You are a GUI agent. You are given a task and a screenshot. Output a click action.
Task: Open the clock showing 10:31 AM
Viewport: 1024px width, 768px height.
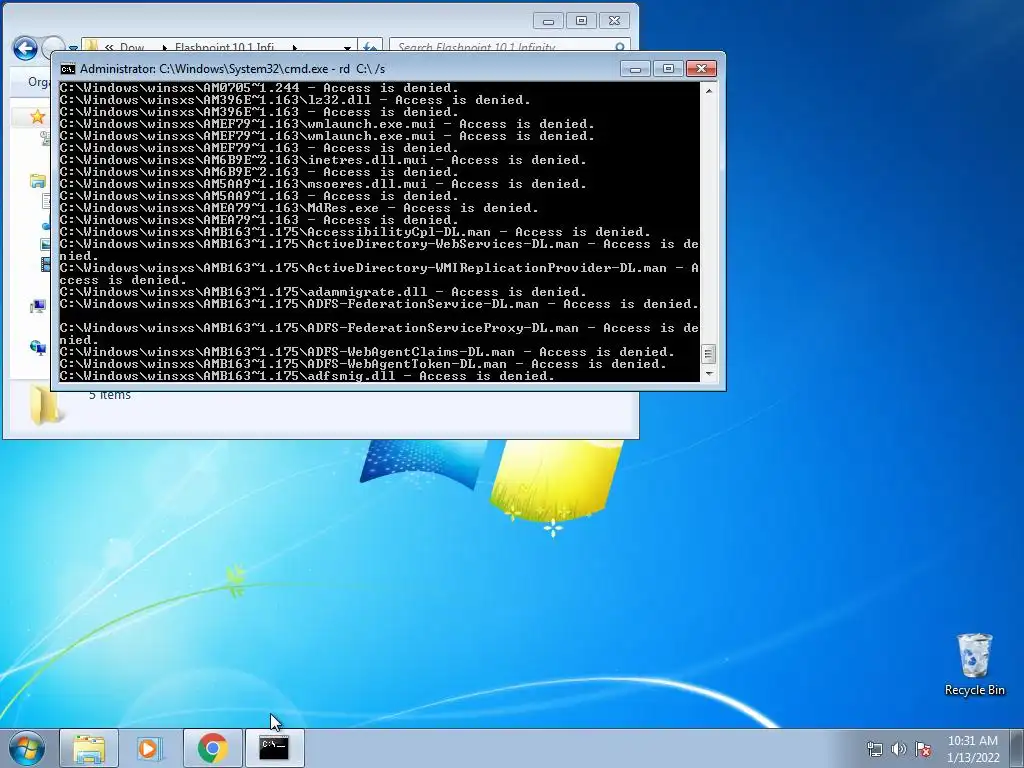(973, 748)
